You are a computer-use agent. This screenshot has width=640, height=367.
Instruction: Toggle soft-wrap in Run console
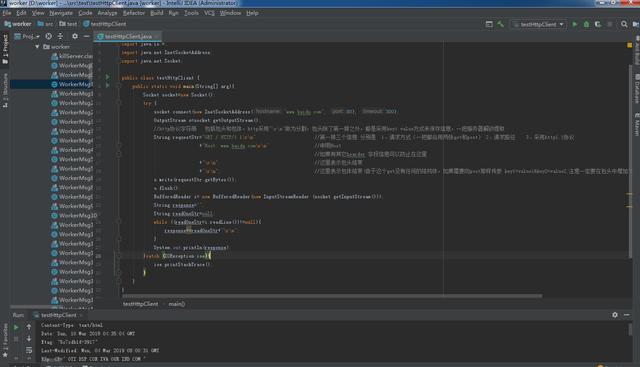(x=29, y=350)
